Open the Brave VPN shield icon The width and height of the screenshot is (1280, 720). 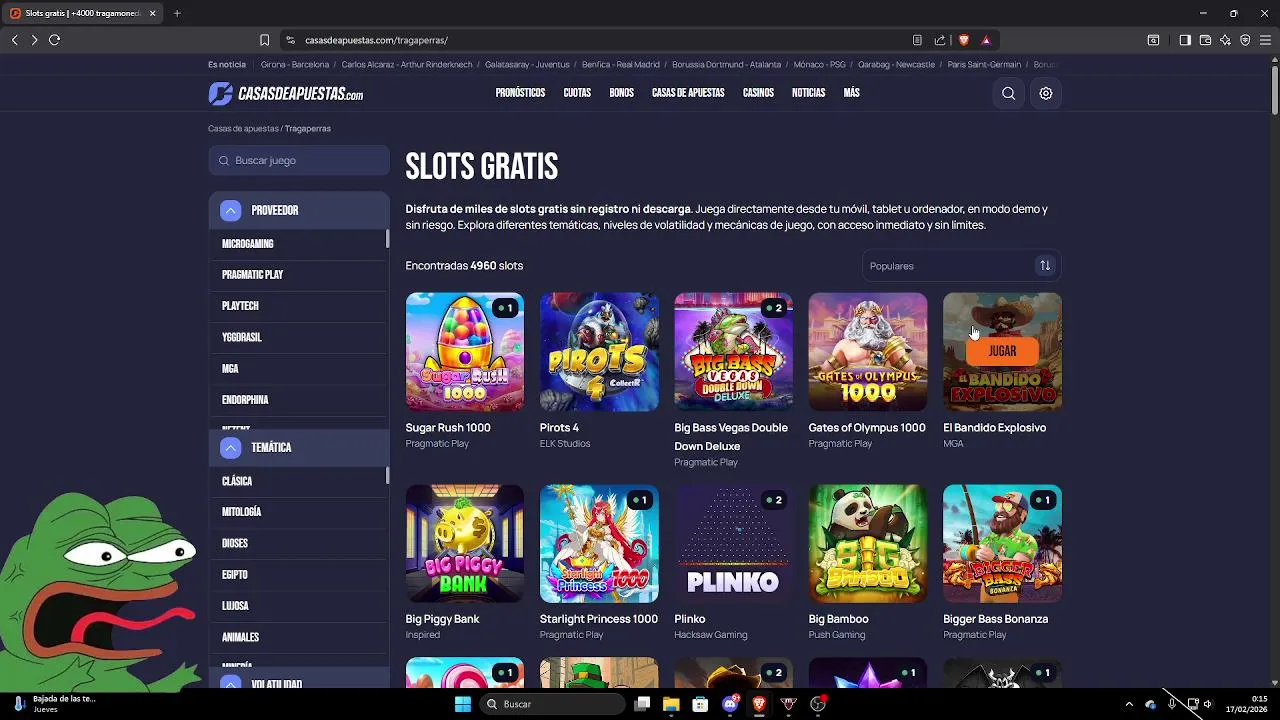click(1245, 40)
